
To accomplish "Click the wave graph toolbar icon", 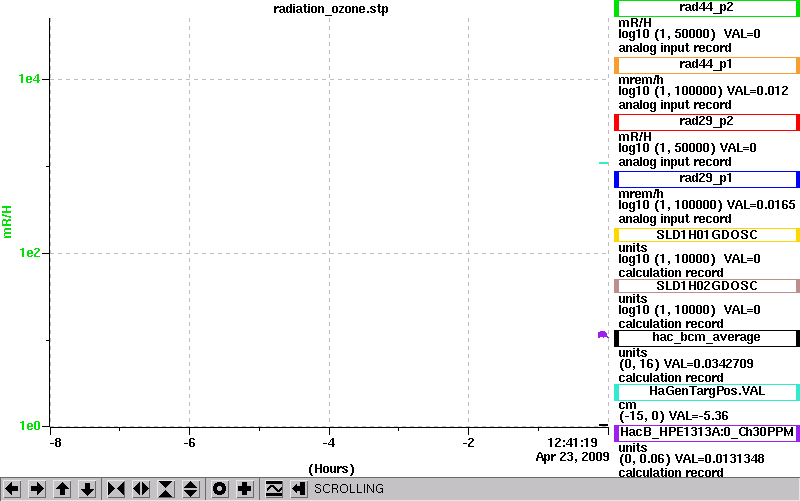I will point(274,489).
